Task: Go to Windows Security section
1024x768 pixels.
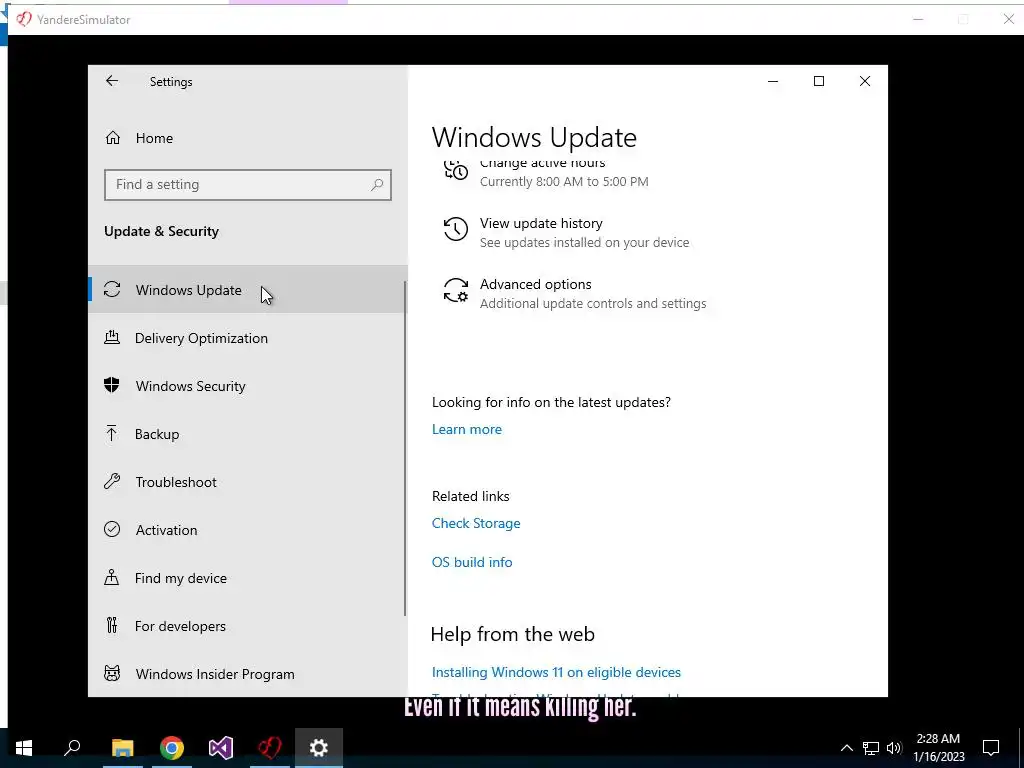Action: coord(248,386)
